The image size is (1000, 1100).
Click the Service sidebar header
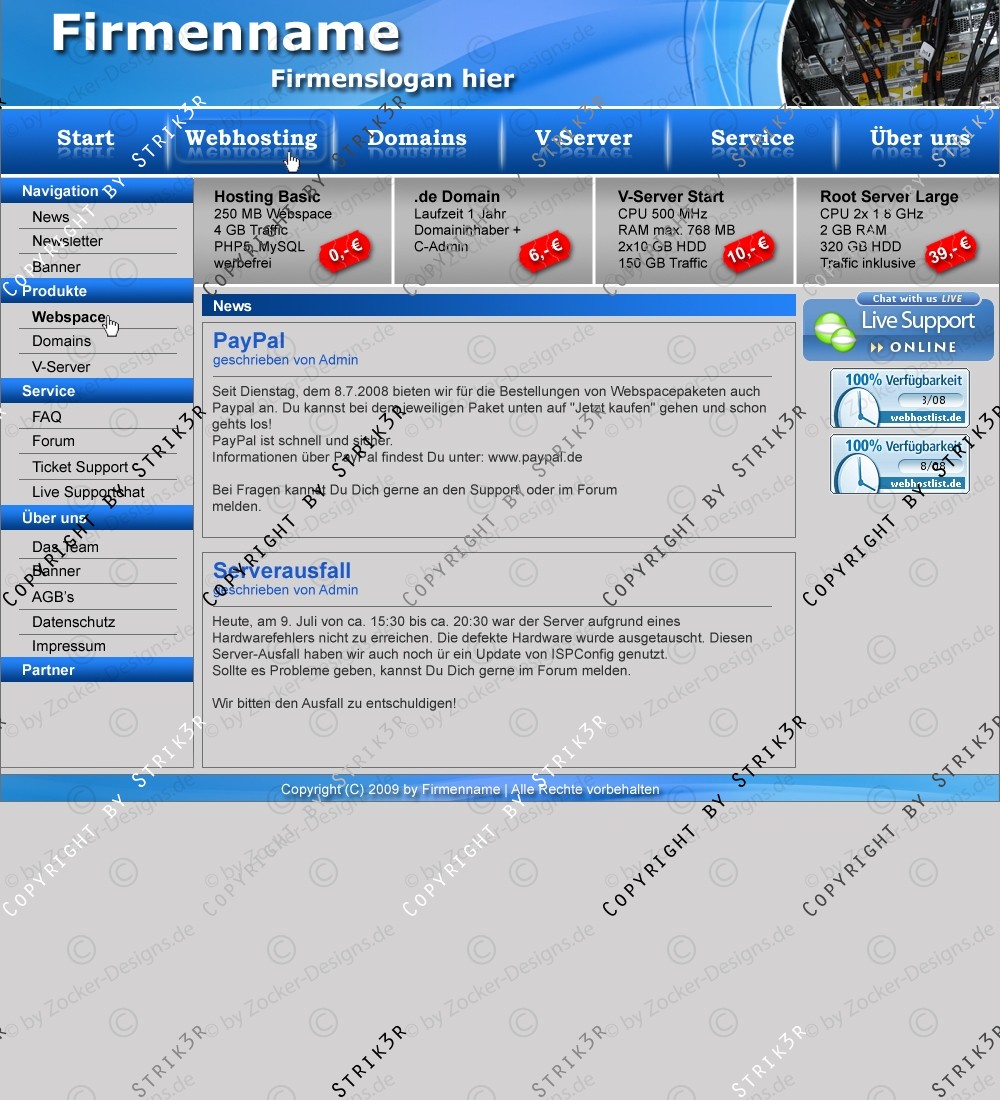point(97,391)
